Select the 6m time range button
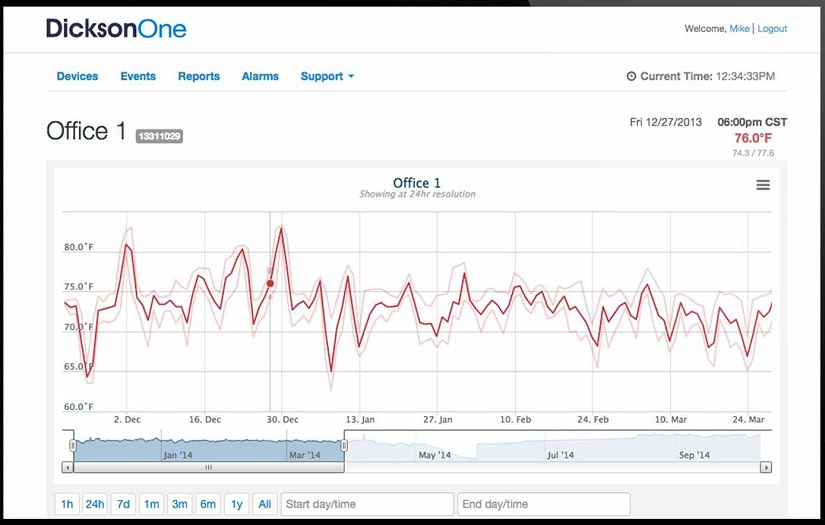This screenshot has height=525, width=825. click(x=208, y=504)
